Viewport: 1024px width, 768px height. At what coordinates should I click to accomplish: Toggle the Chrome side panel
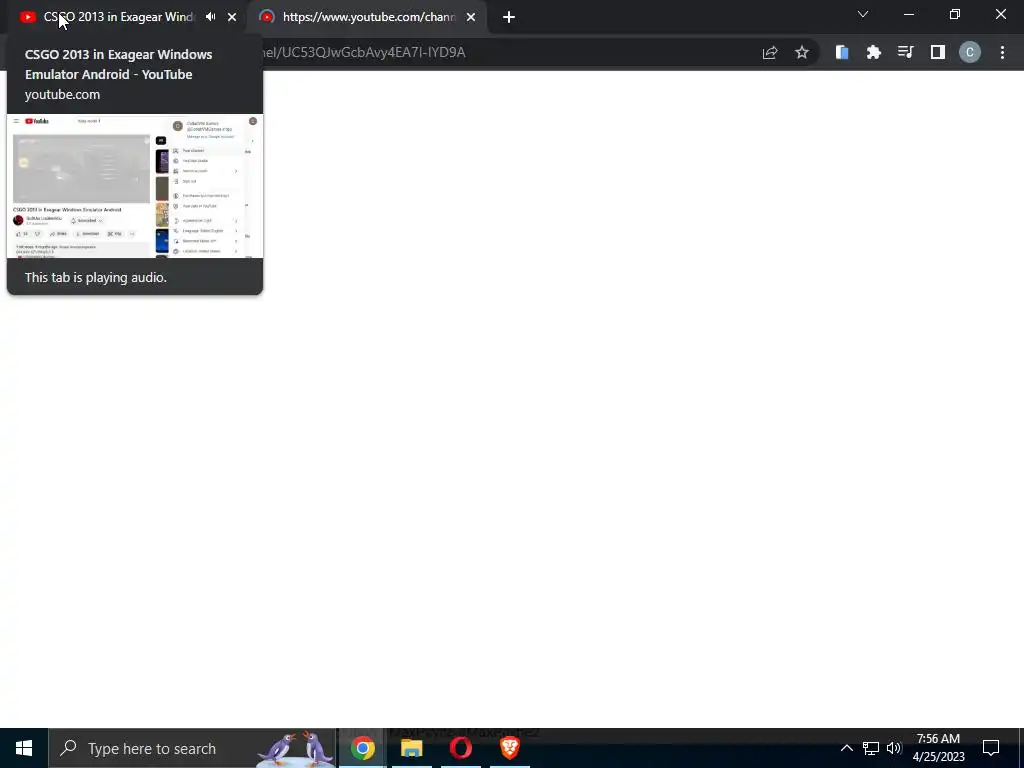[938, 52]
